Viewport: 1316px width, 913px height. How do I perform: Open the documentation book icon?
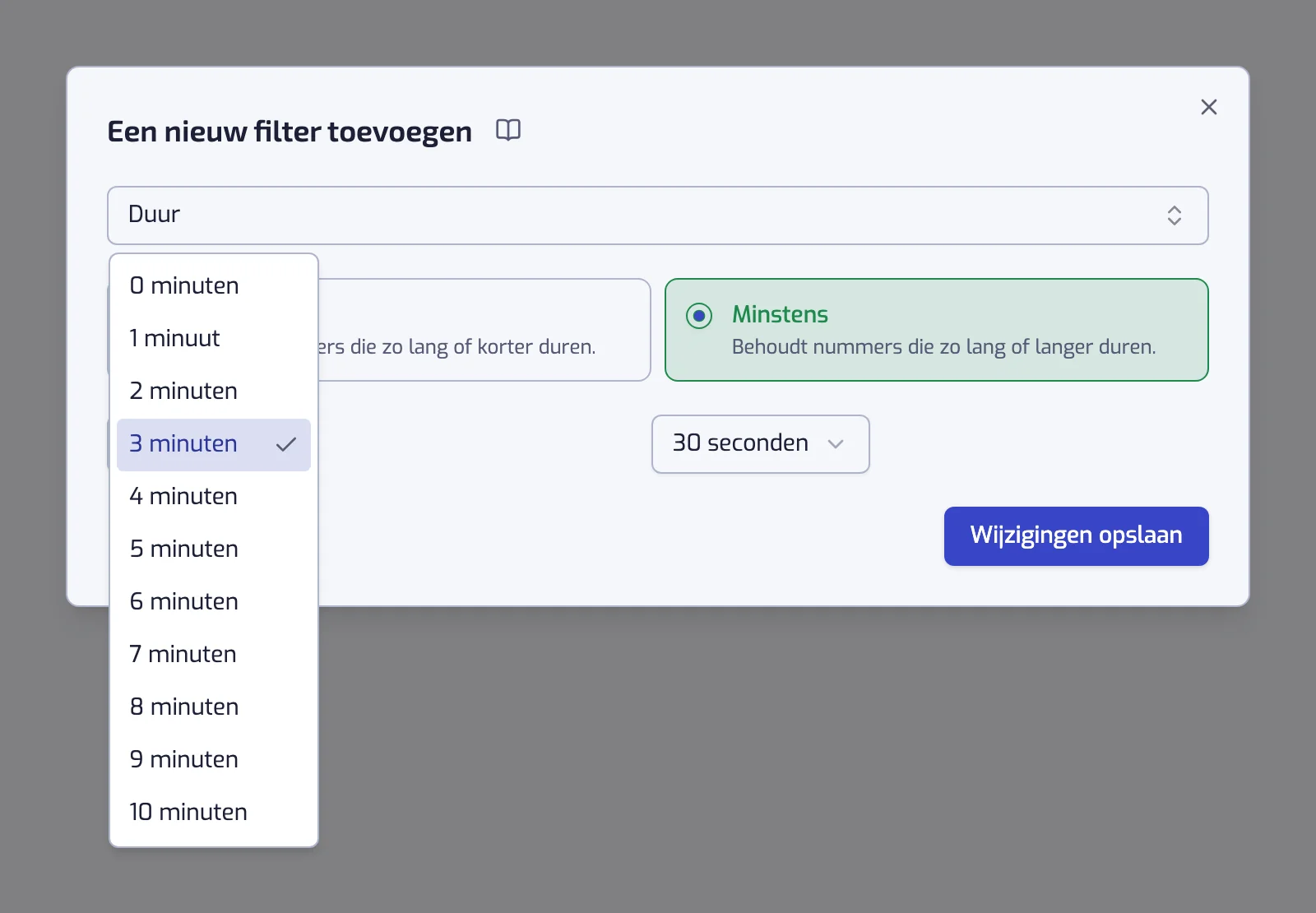coord(508,130)
